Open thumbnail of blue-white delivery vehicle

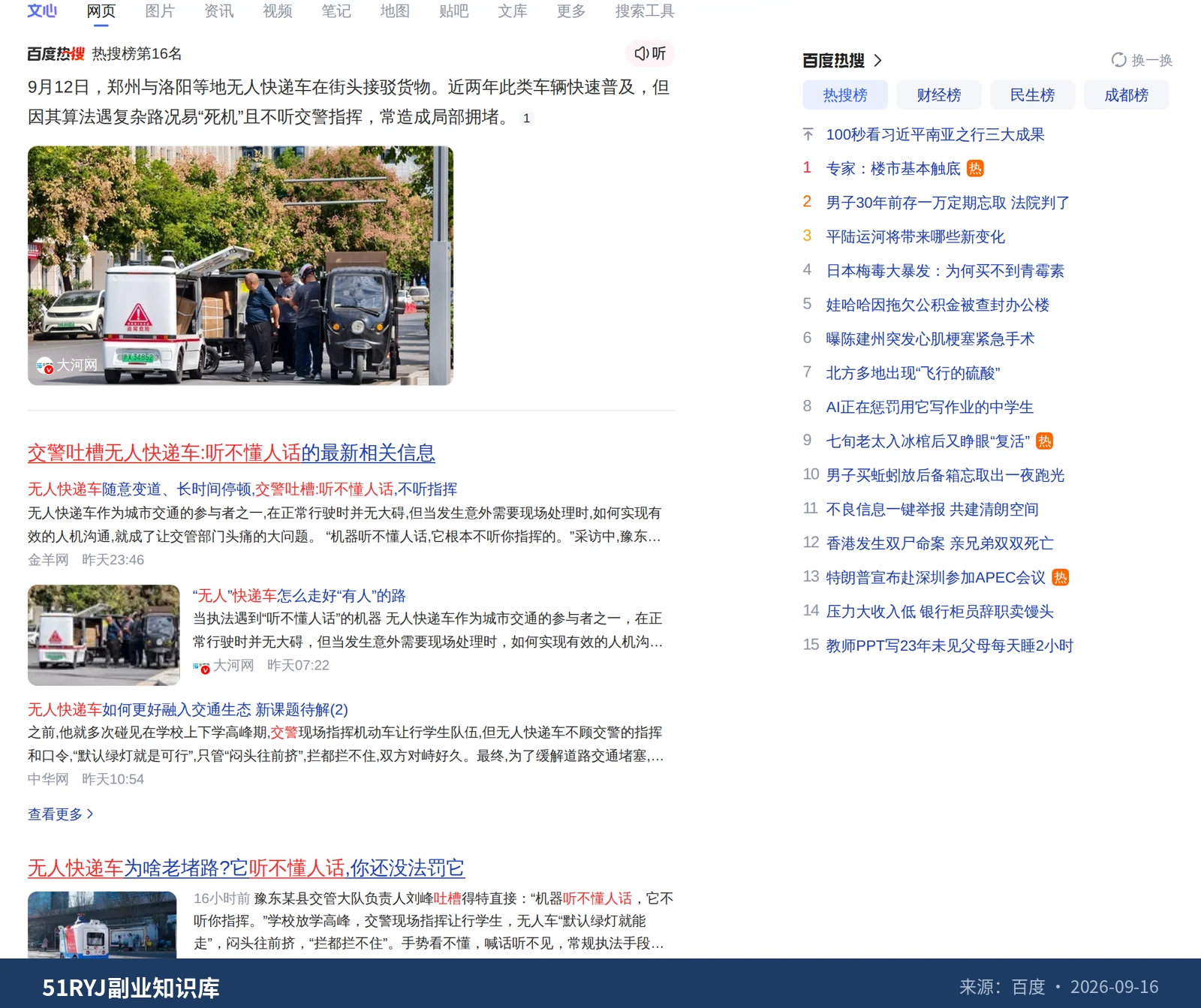point(102,925)
